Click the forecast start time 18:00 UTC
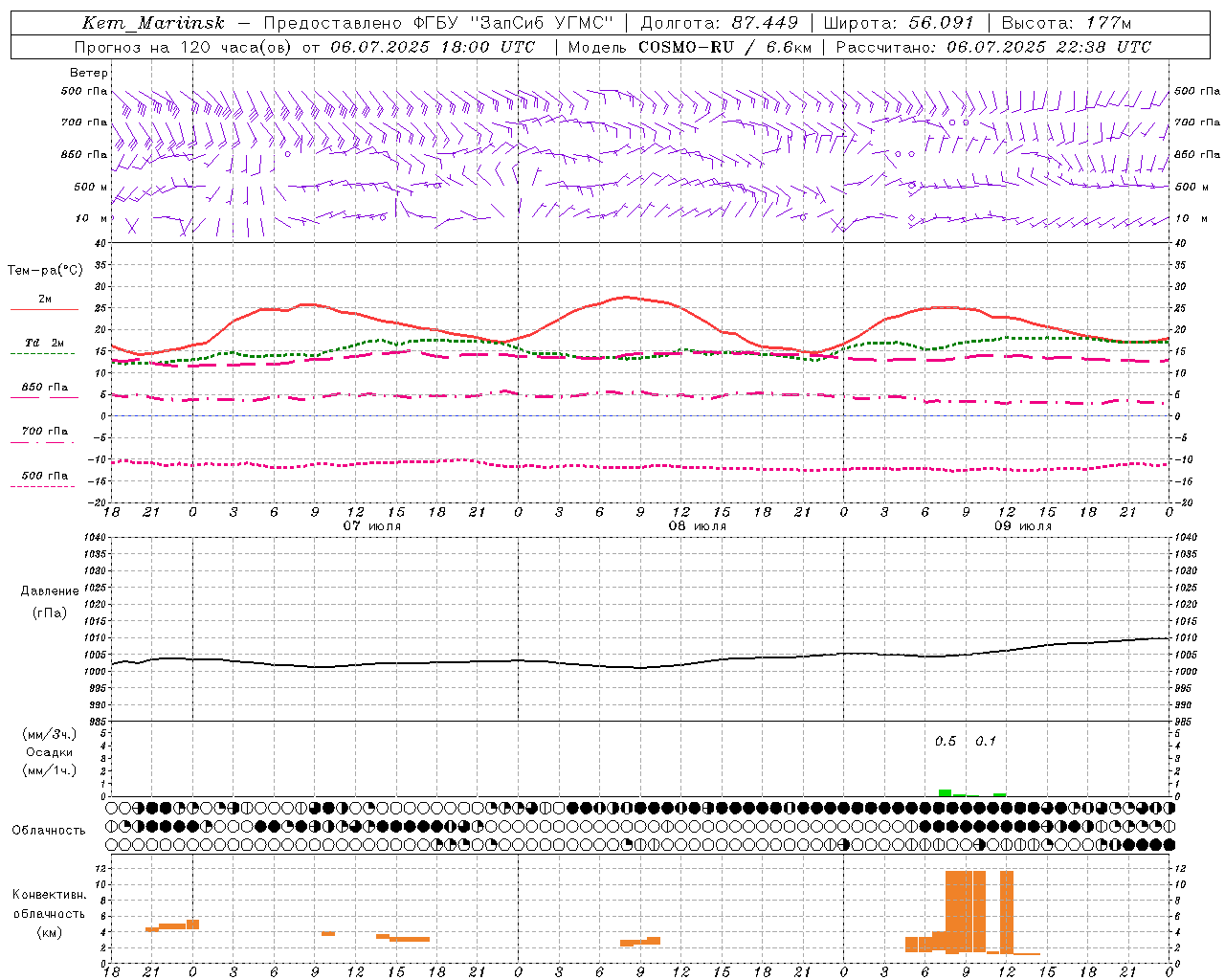This screenshot has width=1225, height=980. 488,47
